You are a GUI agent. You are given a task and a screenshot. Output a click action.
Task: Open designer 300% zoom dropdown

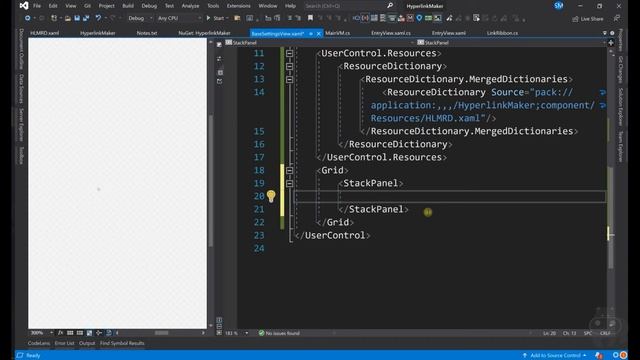click(x=42, y=333)
